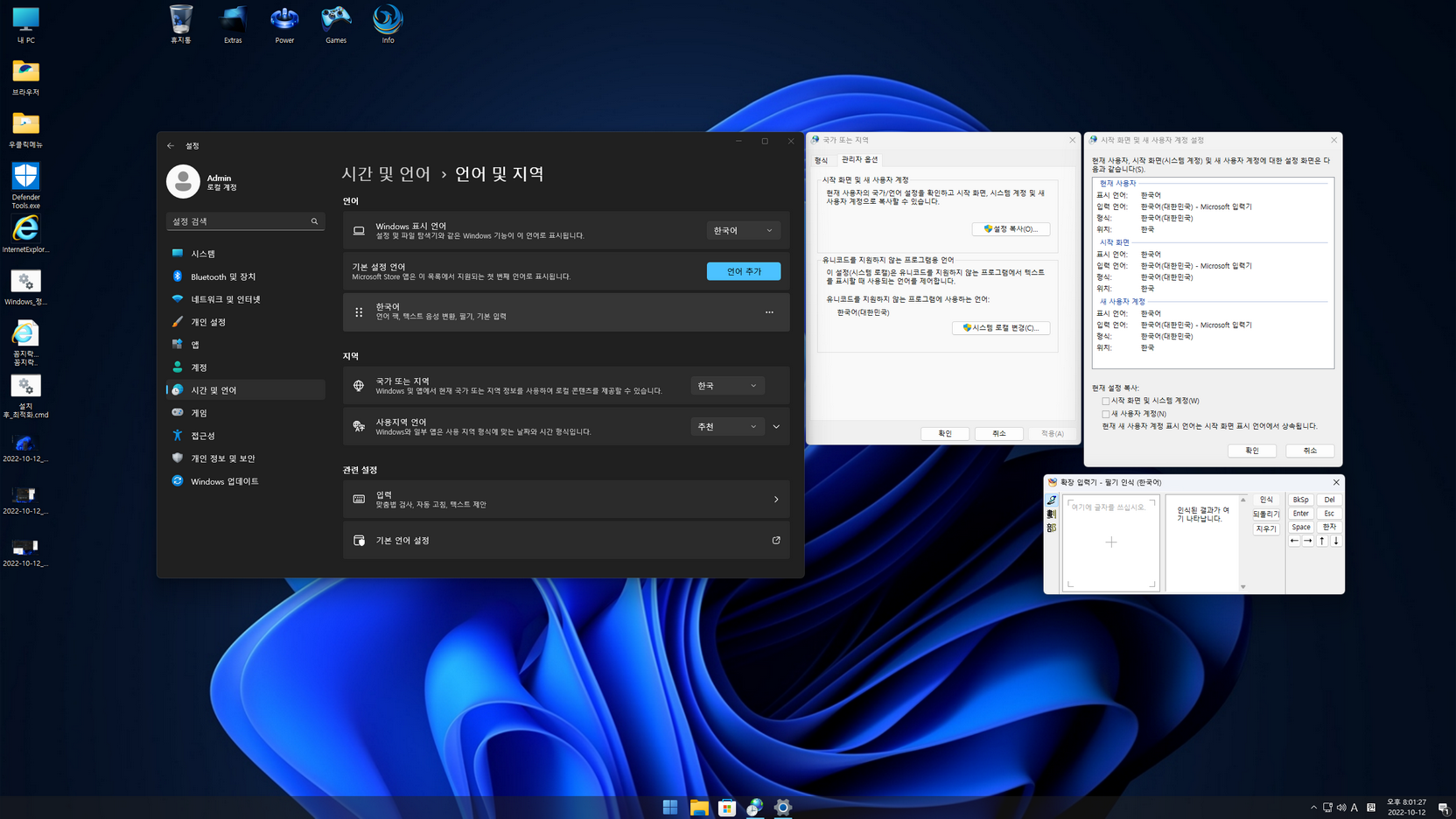Select 시간 및 언어 in Settings sidebar
The width and height of the screenshot is (1456, 819).
pos(245,390)
